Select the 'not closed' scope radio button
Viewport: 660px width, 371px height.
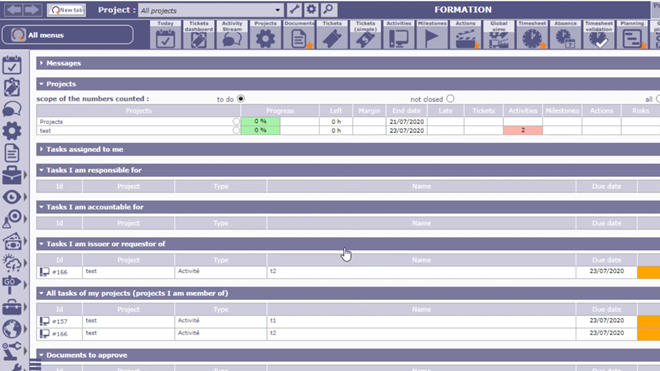(450, 99)
